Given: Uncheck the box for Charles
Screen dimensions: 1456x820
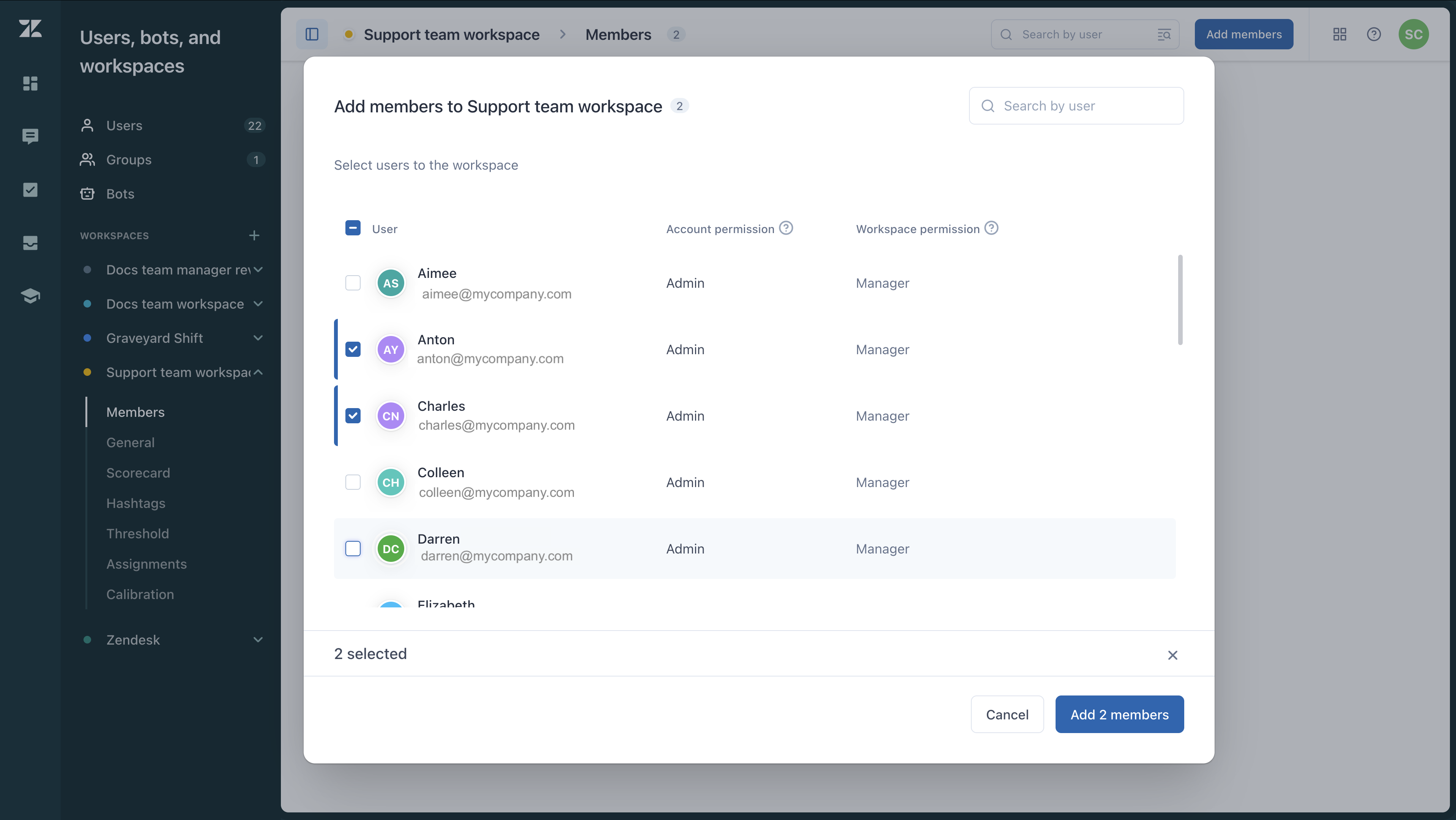Looking at the screenshot, I should (x=353, y=416).
